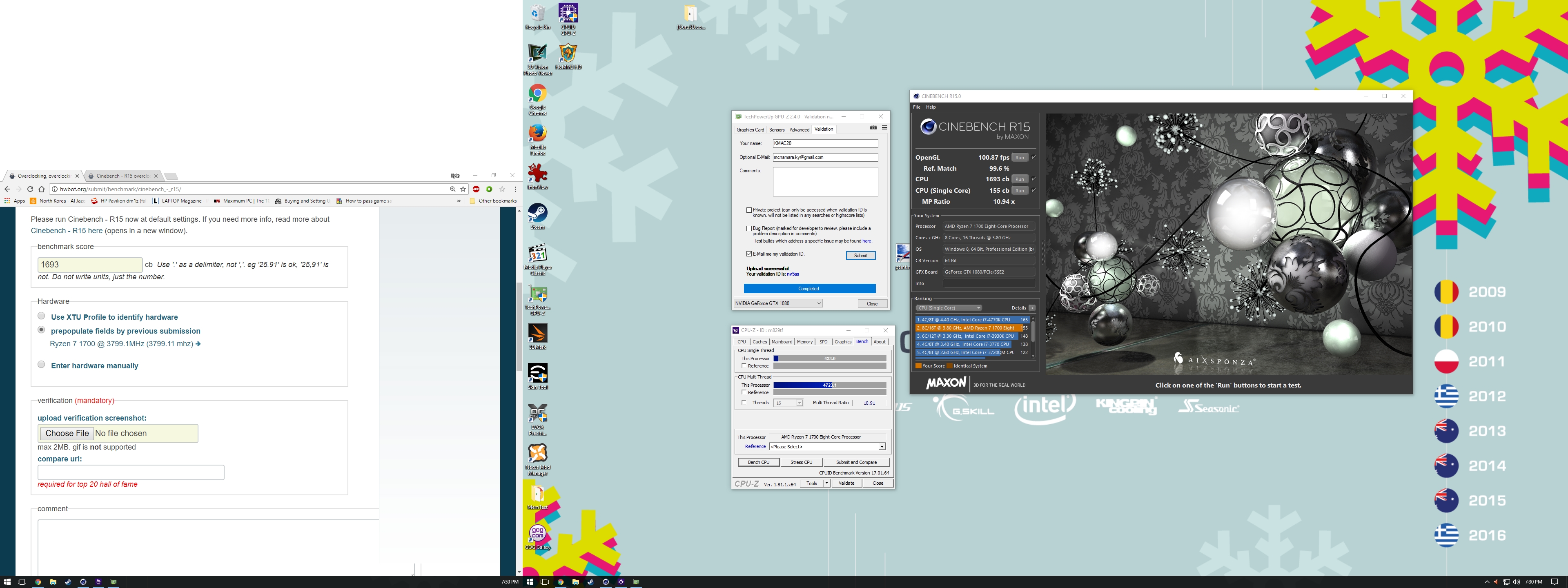Switch to CPU-Z Memory tab
Screen dimensions: 1568x588
point(805,341)
